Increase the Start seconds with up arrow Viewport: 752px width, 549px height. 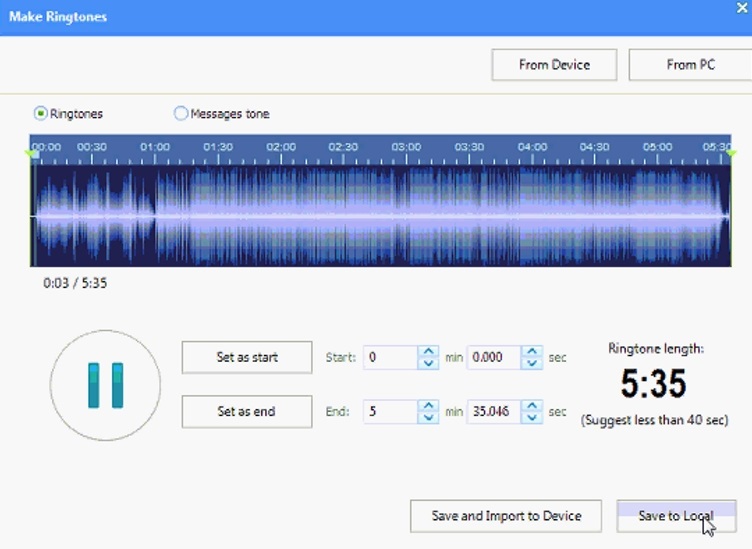point(532,352)
